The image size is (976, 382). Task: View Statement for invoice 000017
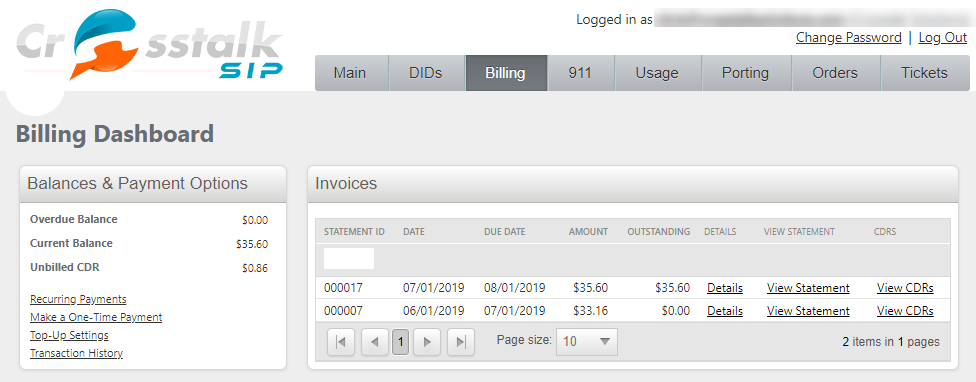808,288
